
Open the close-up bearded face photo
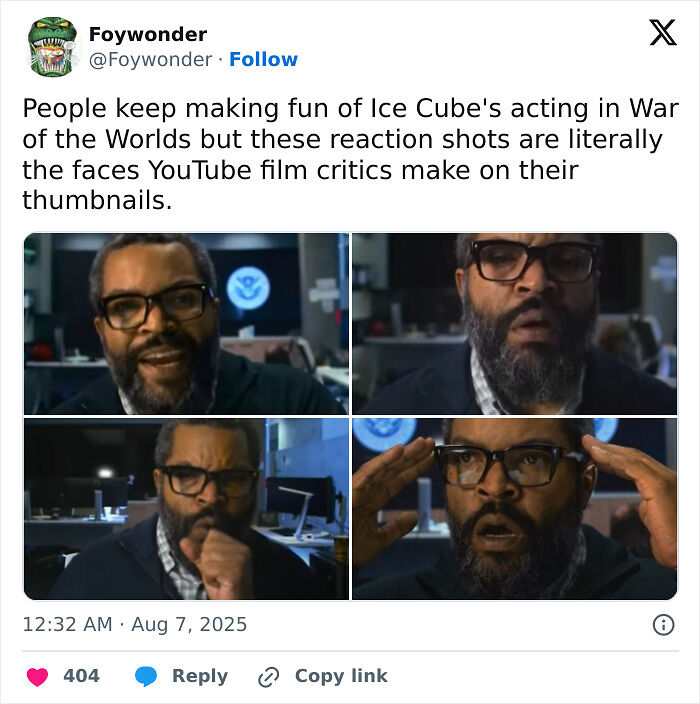tap(515, 323)
